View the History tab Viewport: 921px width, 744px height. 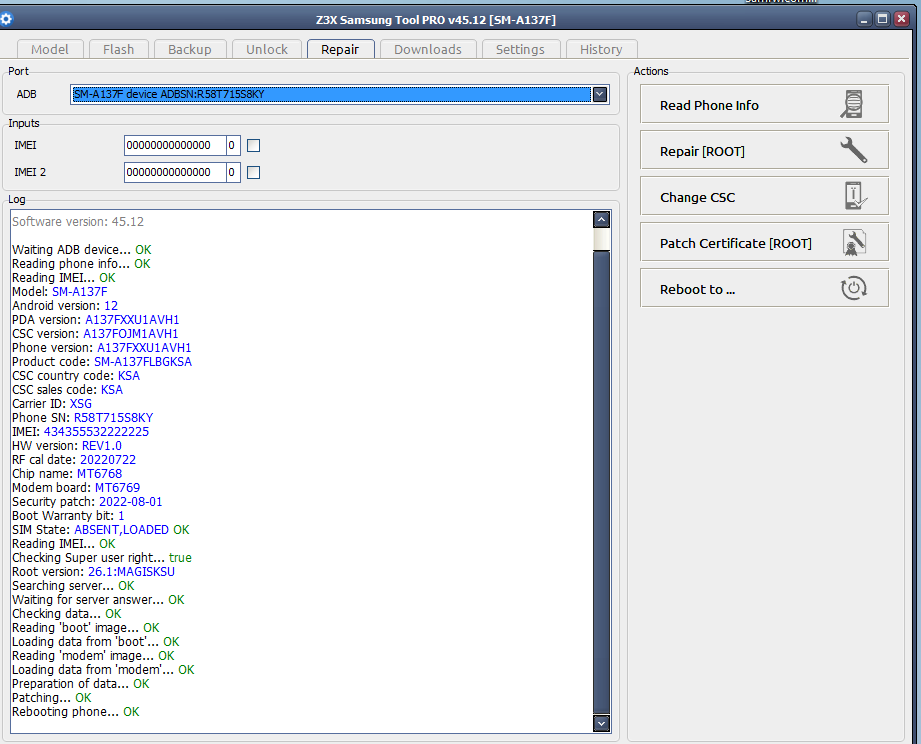pos(601,49)
